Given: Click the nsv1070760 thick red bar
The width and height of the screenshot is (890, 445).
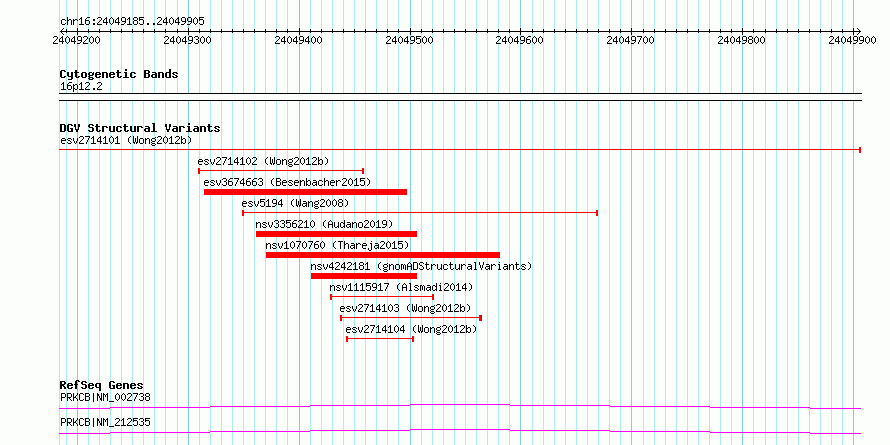Looking at the screenshot, I should tap(383, 255).
